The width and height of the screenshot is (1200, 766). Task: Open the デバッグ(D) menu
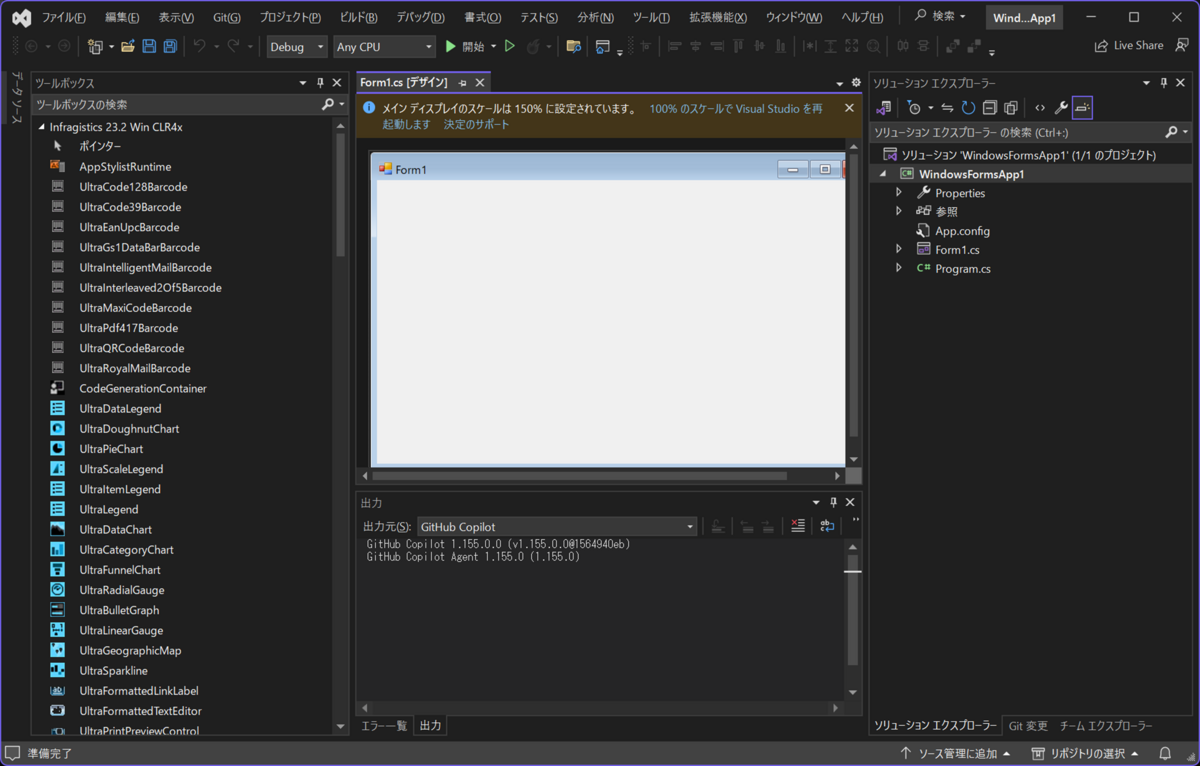point(420,17)
